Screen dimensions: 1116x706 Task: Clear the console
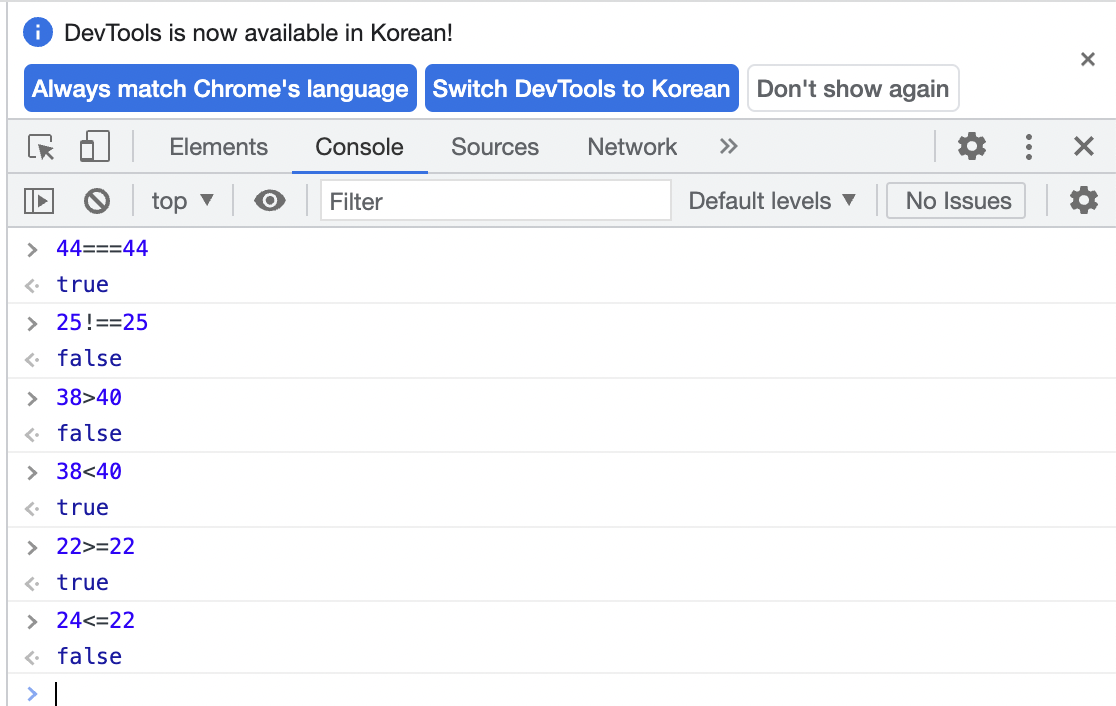pyautogui.click(x=97, y=201)
